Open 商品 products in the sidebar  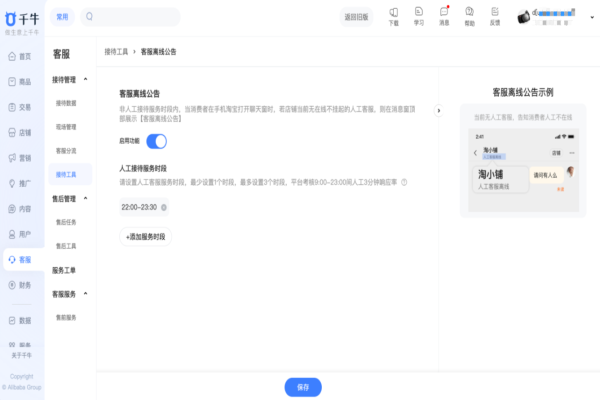[22, 81]
